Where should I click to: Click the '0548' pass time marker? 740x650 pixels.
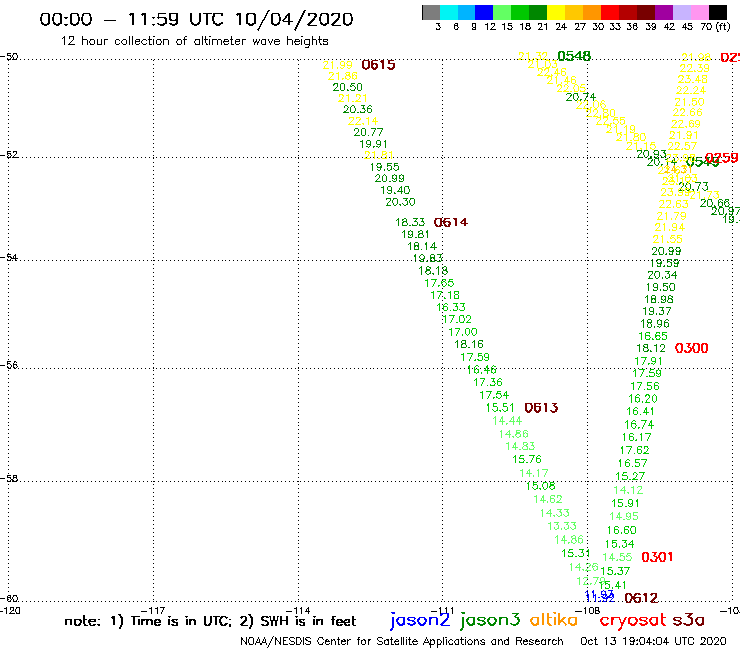(574, 56)
